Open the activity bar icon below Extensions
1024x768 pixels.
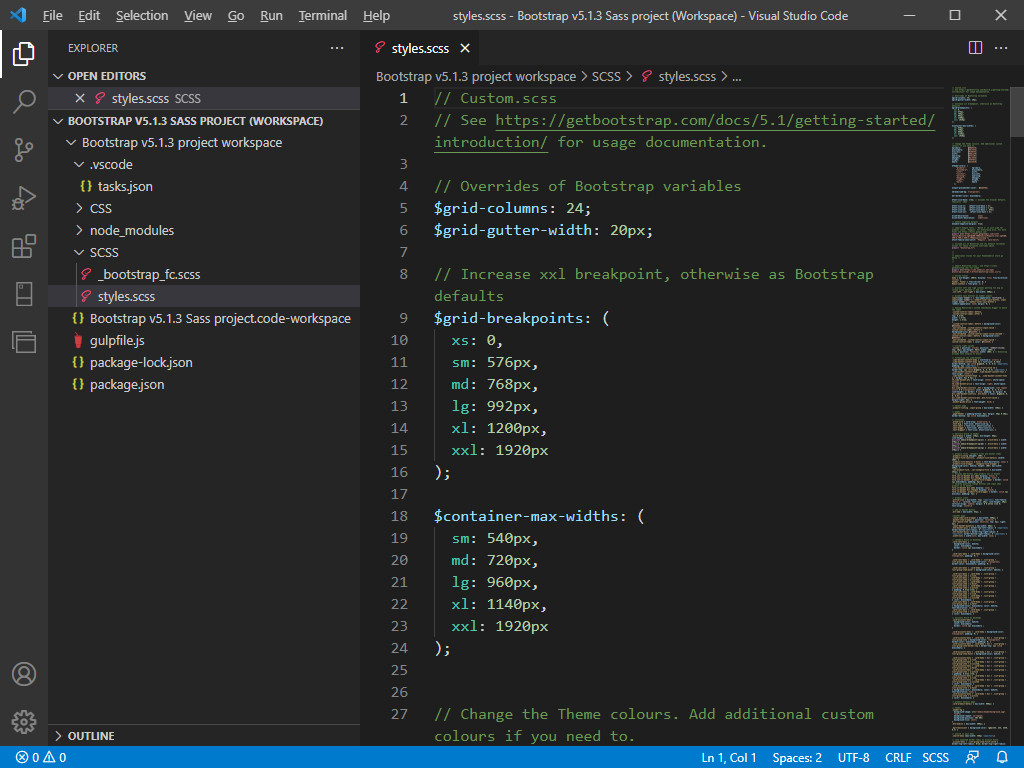(x=24, y=294)
